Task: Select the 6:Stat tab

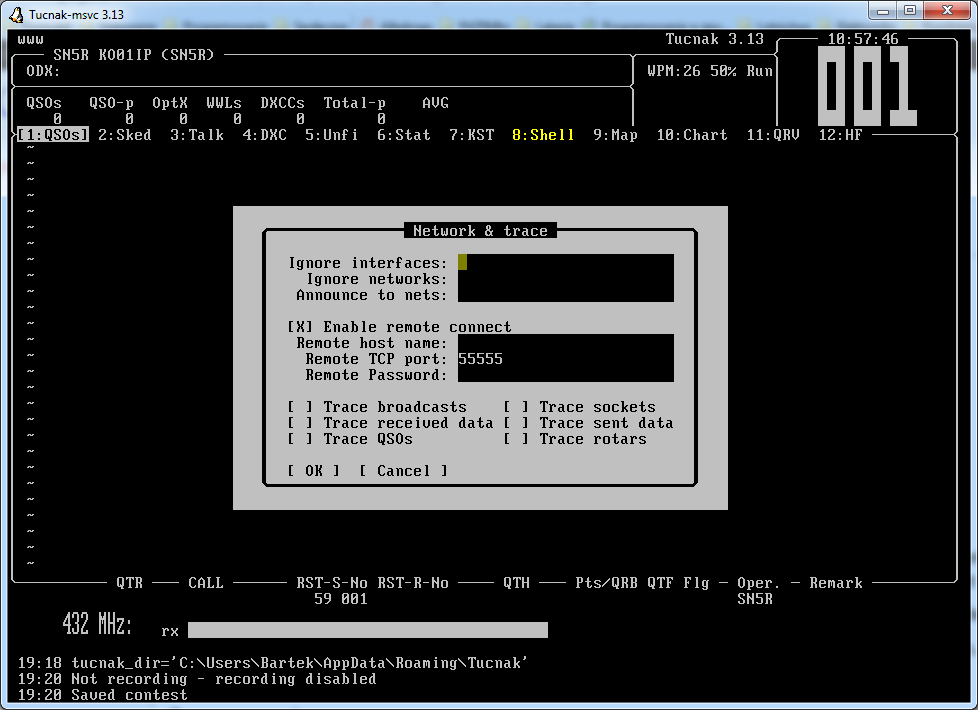Action: pos(404,135)
